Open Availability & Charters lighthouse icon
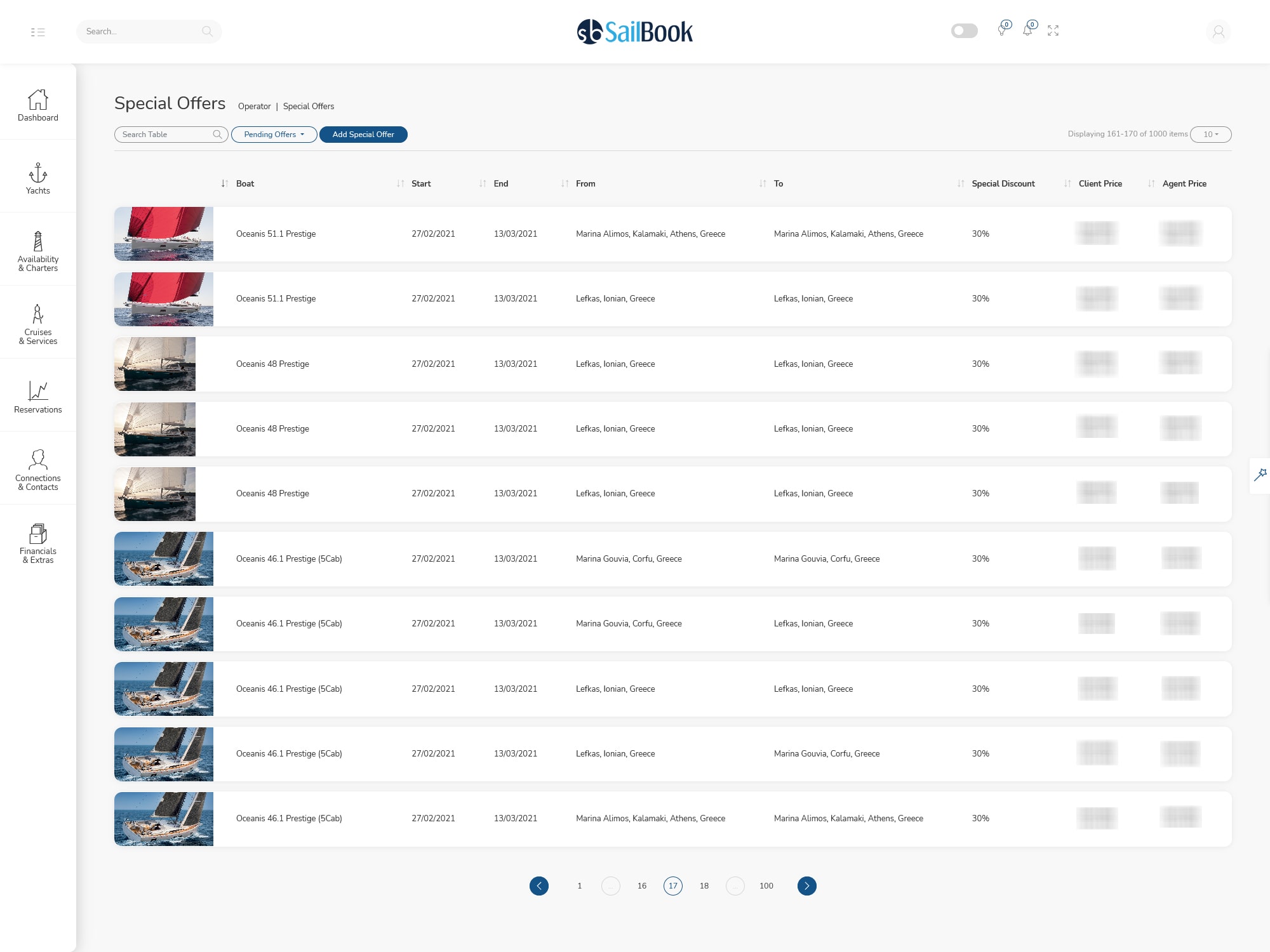The width and height of the screenshot is (1270, 952). click(38, 242)
